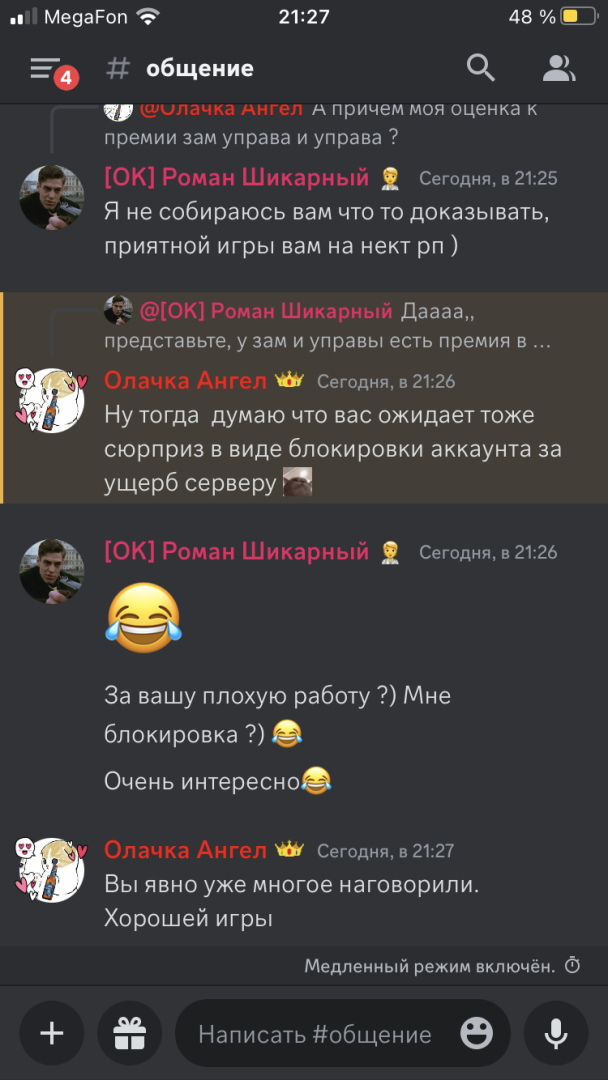Tap the gift icon button
608x1080 pixels.
click(129, 1033)
